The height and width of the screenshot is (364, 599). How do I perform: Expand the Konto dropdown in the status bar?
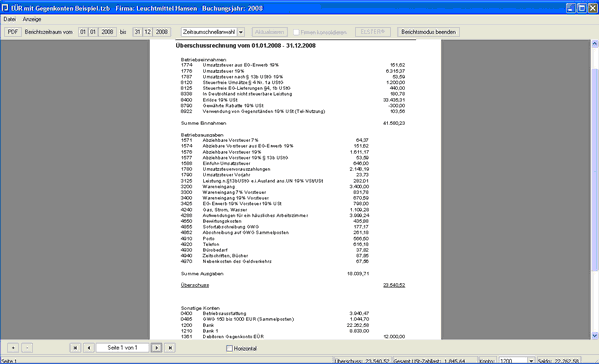pyautogui.click(x=531, y=361)
